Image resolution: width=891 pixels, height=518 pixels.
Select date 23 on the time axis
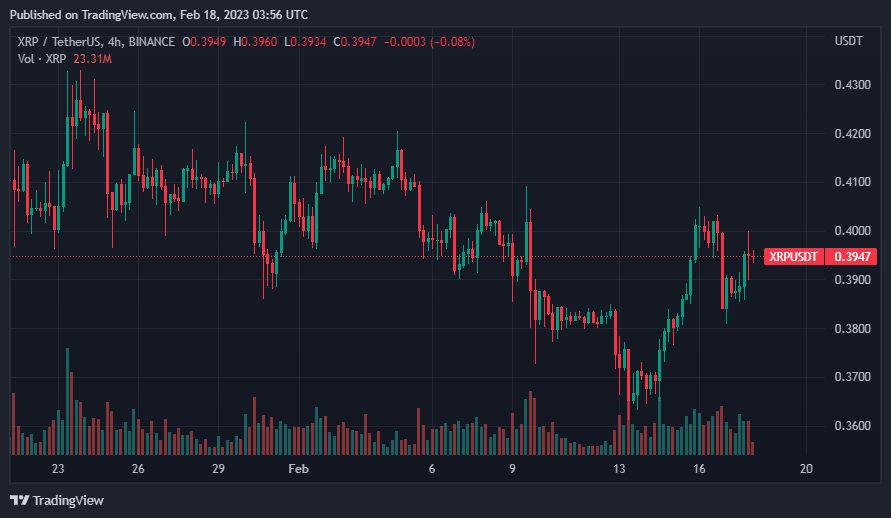click(x=58, y=469)
